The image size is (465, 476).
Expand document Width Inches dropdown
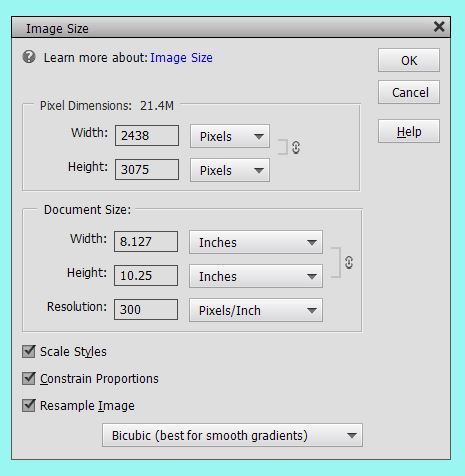pyautogui.click(x=256, y=242)
